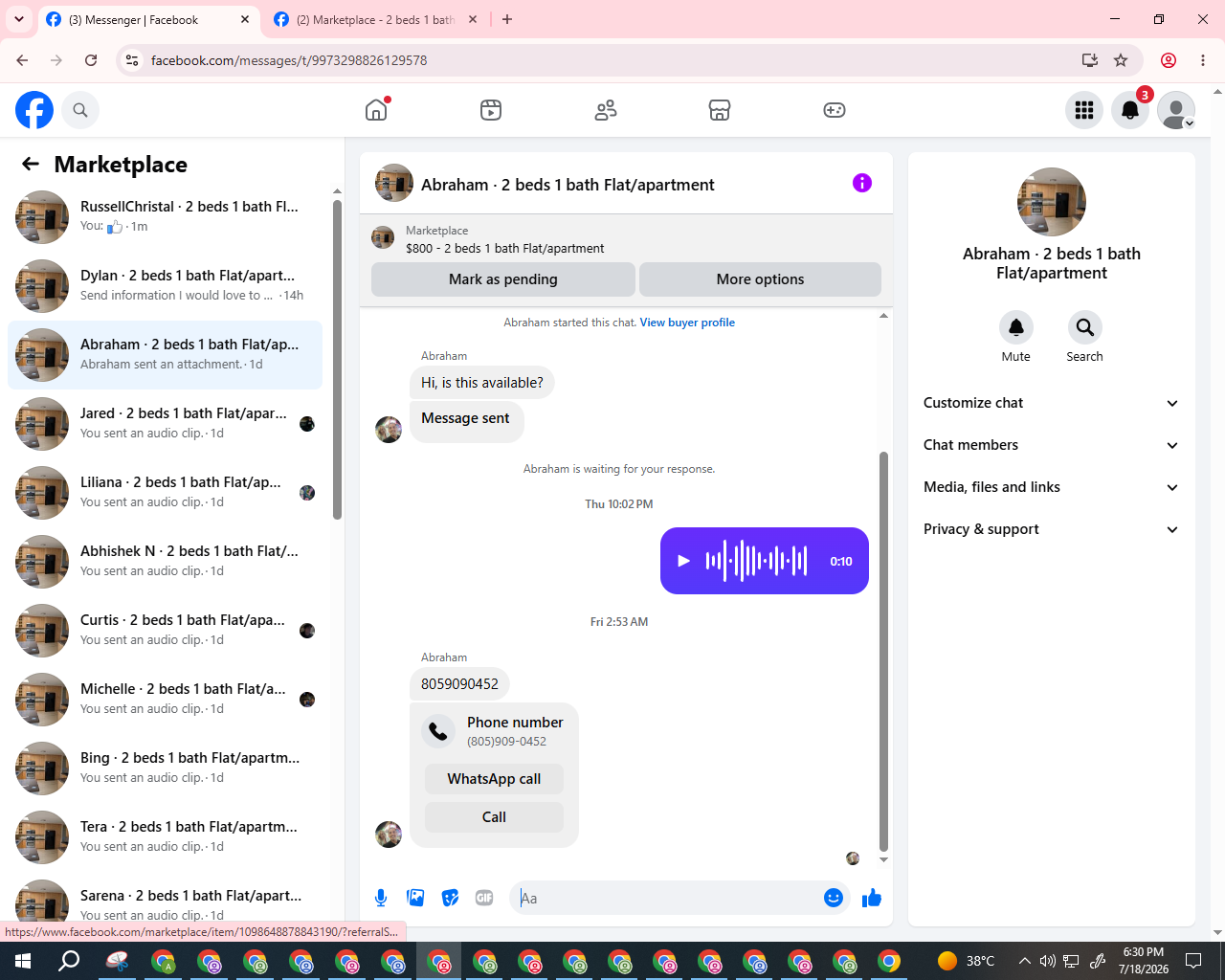
Task: Open the taskbar volume control
Action: (x=1048, y=961)
